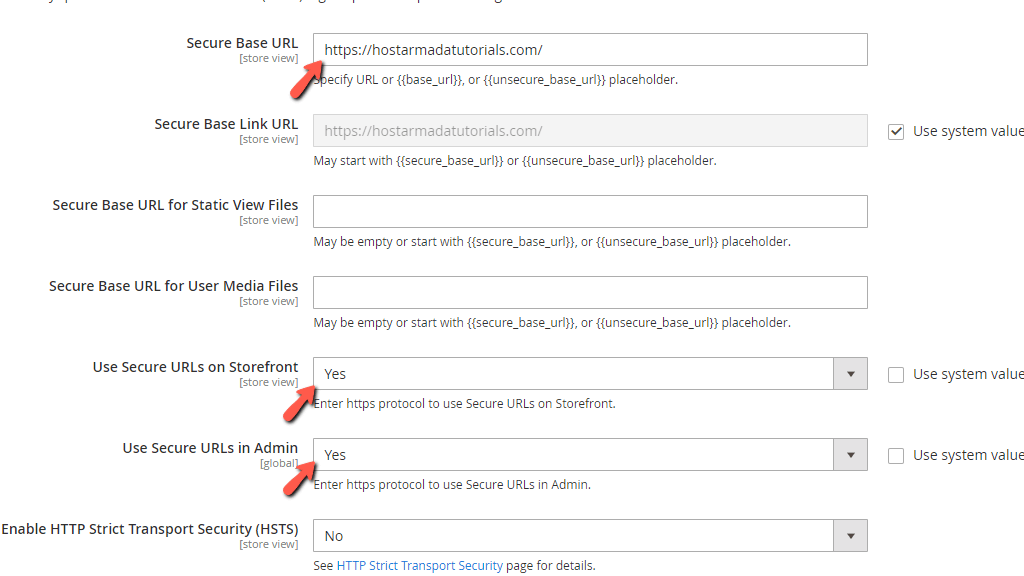Click 'Secure Base URL for User Media Files' label
The height and width of the screenshot is (576, 1024).
click(173, 286)
